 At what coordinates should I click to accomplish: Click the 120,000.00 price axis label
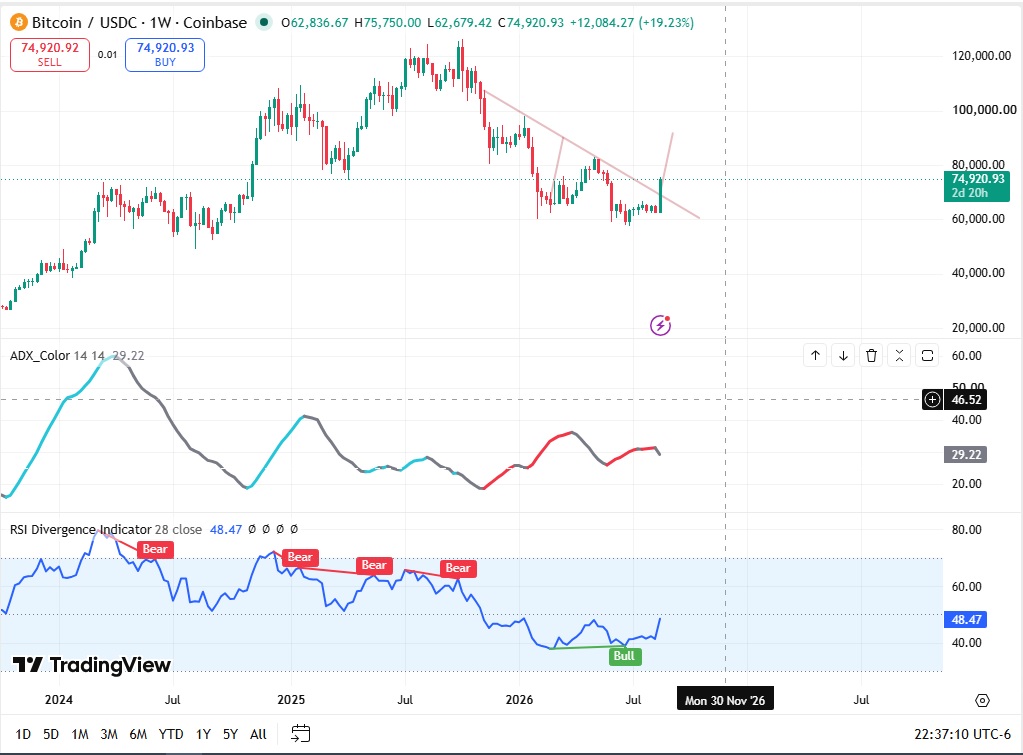pyautogui.click(x=981, y=55)
